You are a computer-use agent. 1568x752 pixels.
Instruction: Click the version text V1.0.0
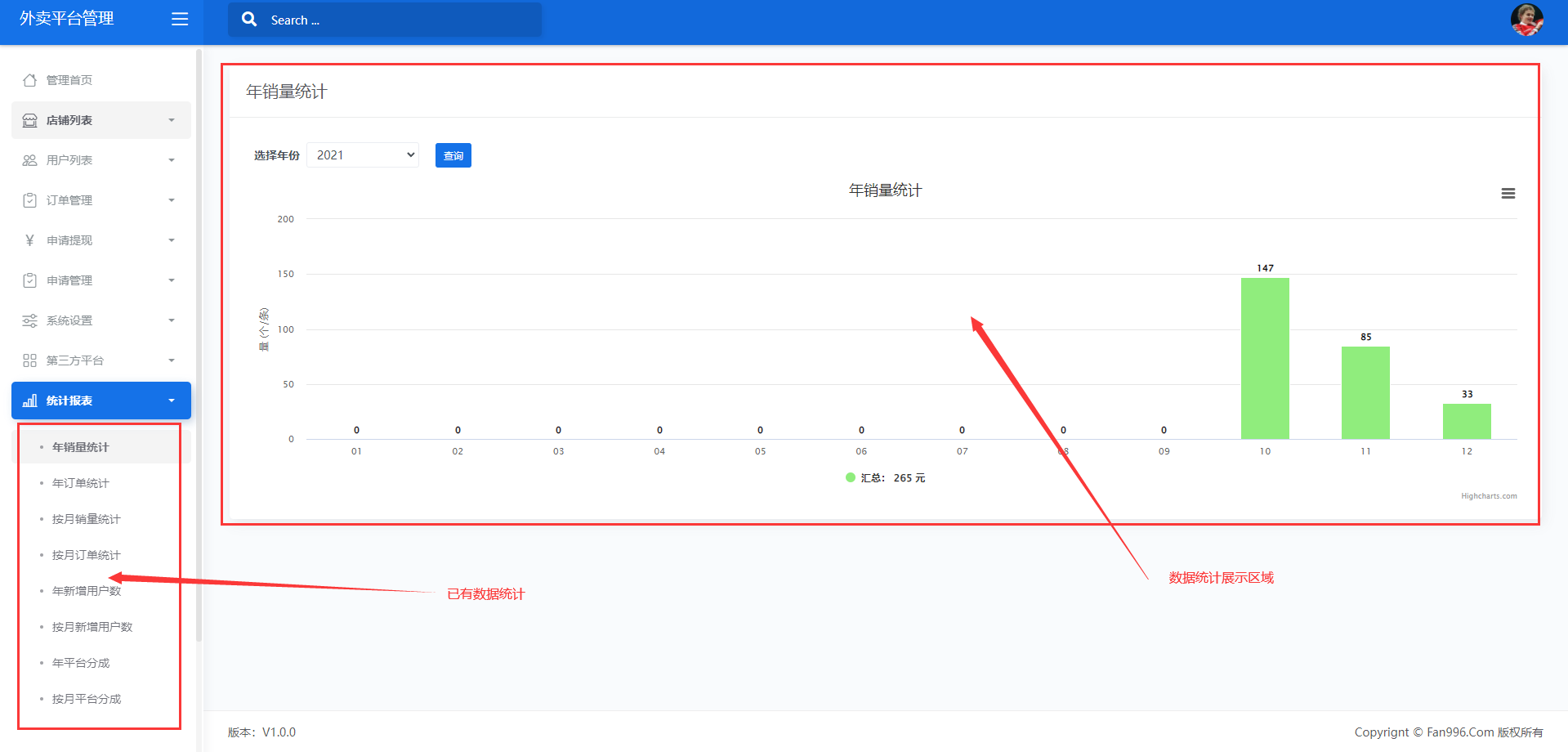[x=279, y=732]
